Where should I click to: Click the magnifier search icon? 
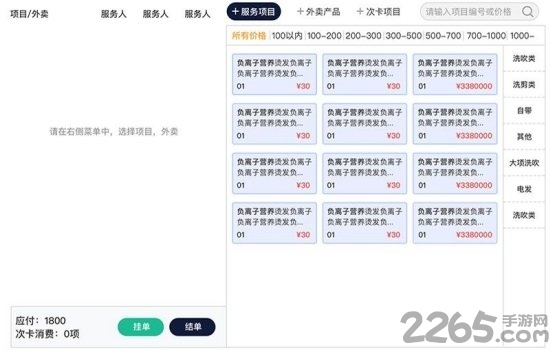(x=528, y=12)
